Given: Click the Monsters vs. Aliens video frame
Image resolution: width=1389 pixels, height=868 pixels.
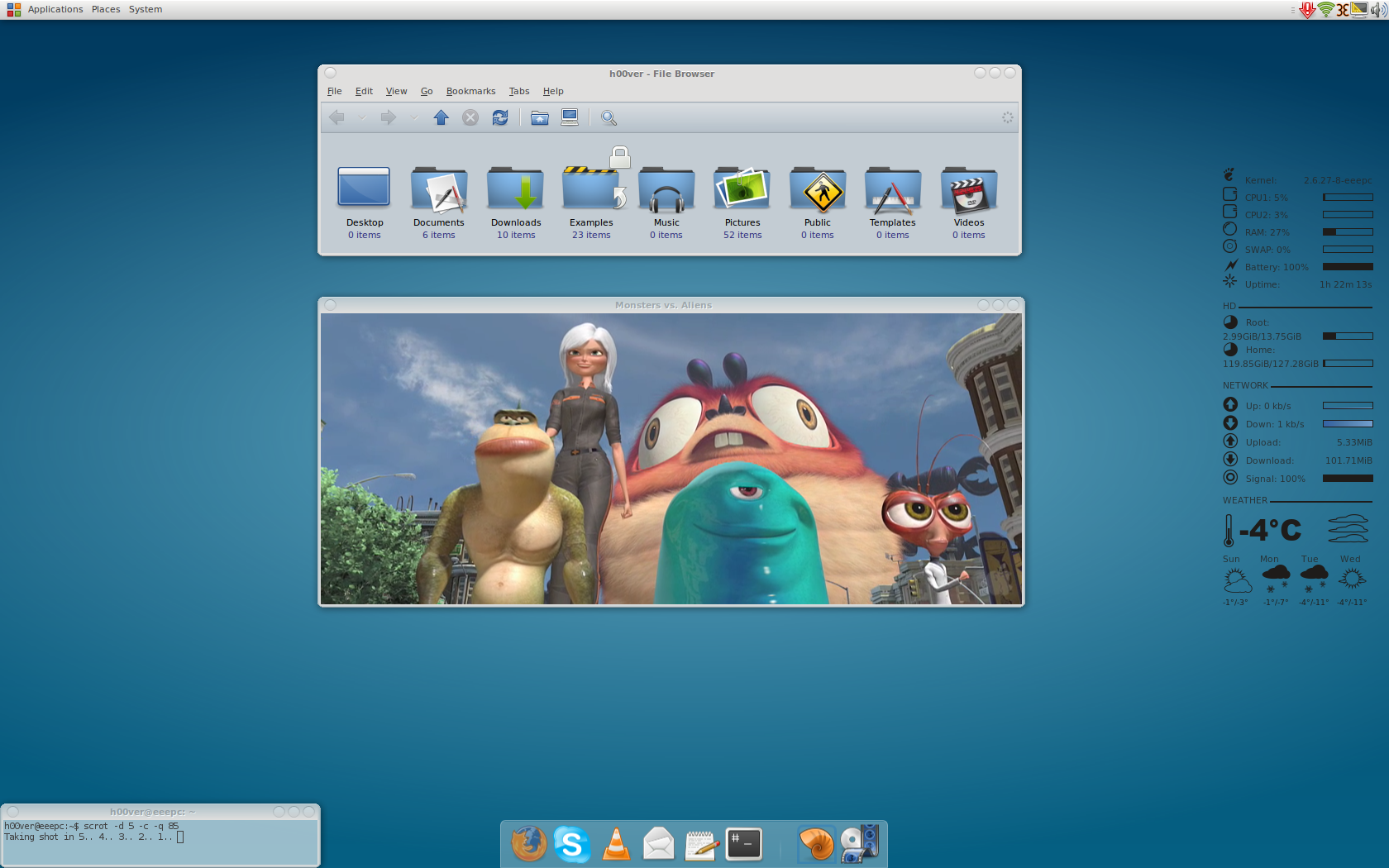Looking at the screenshot, I should [671, 459].
